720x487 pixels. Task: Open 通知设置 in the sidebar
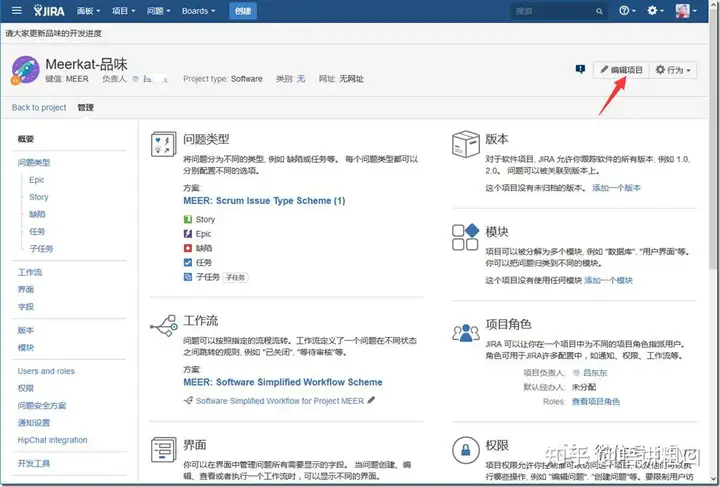pyautogui.click(x=34, y=423)
